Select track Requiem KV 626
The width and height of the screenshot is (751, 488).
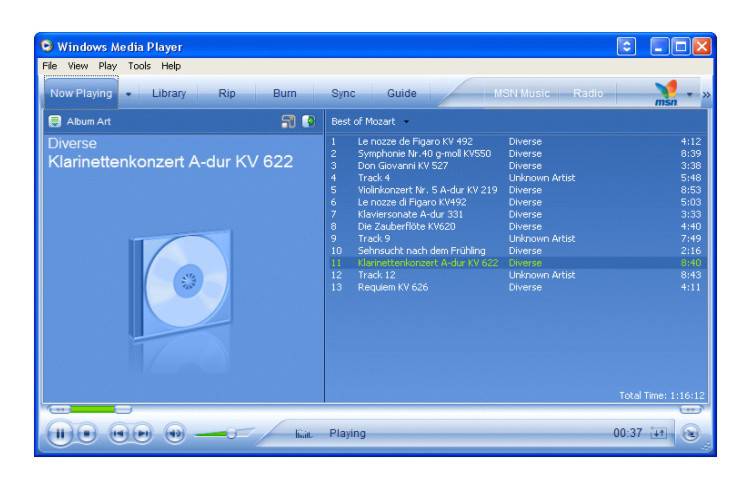(392, 287)
